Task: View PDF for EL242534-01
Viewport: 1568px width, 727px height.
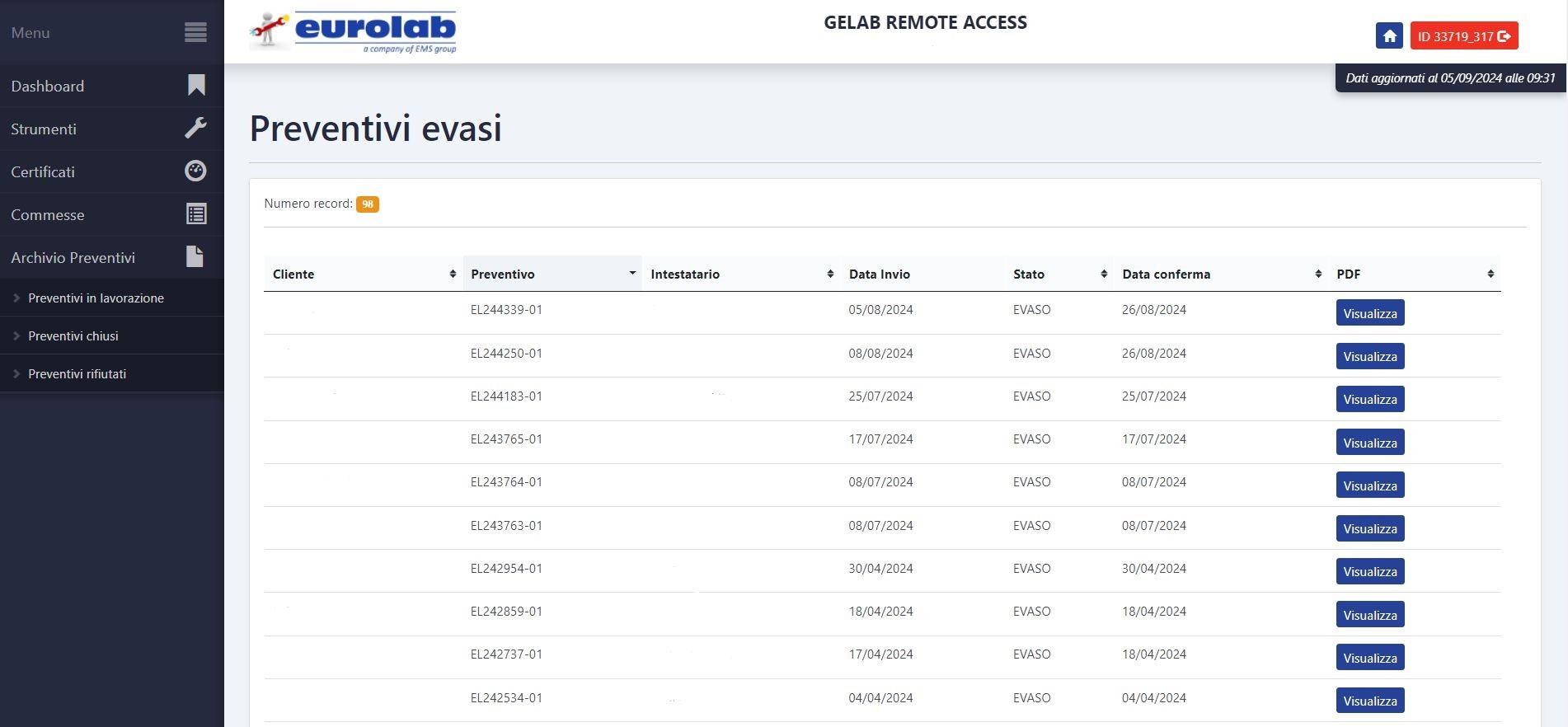Action: [x=1370, y=701]
